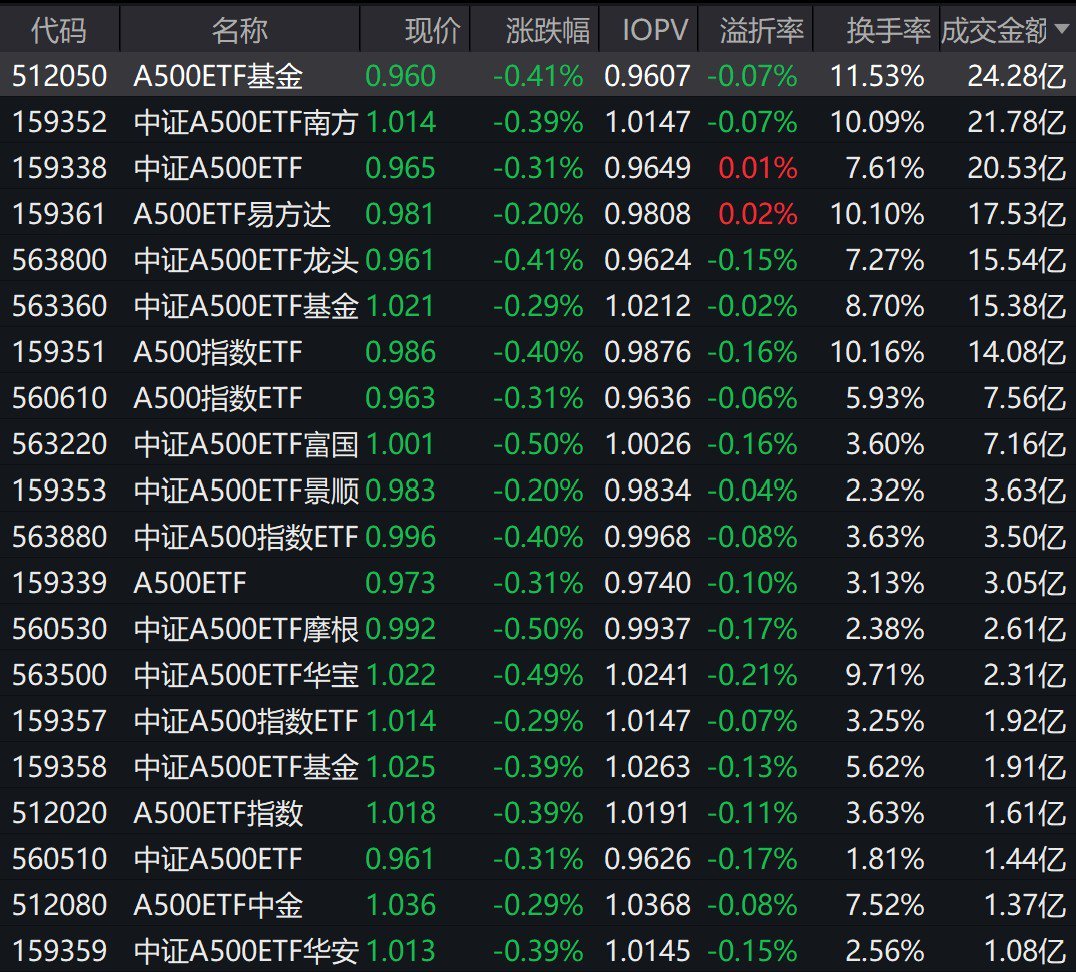Viewport: 1076px width, 972px height.
Task: Select the A500ETF易方达 row
Action: pos(232,214)
